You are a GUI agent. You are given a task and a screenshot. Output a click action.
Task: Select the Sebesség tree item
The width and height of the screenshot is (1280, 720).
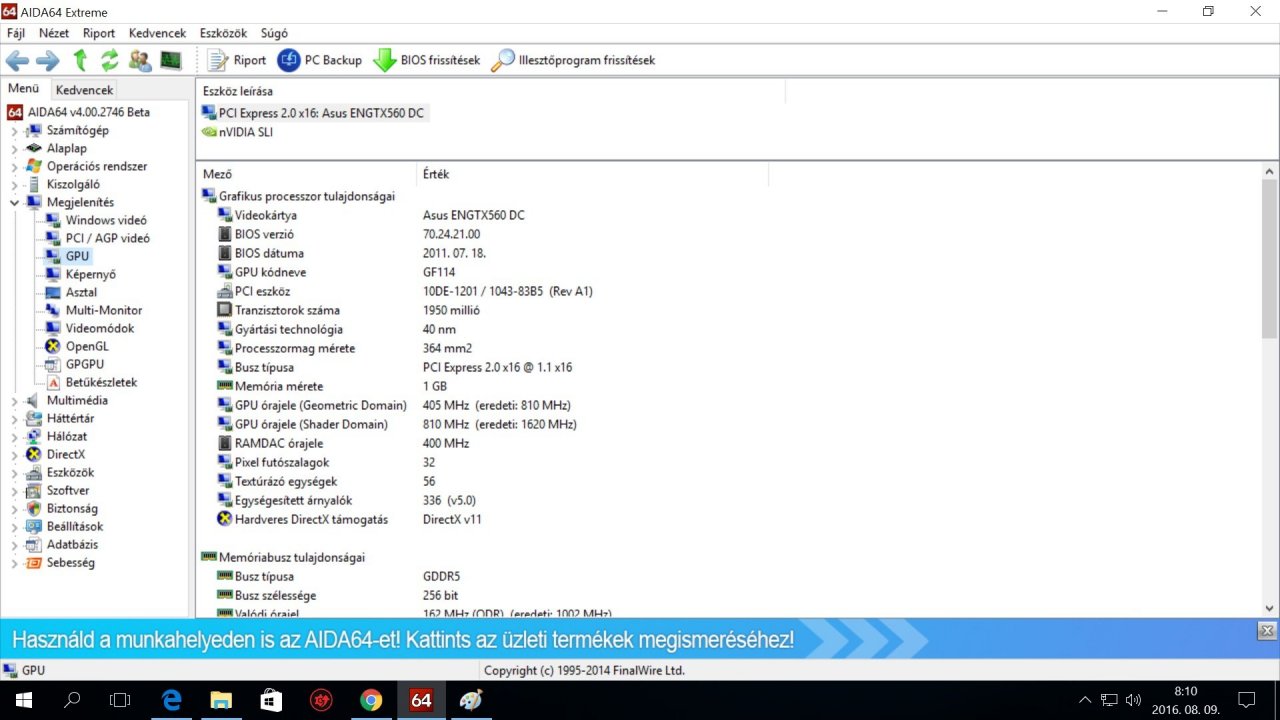pyautogui.click(x=70, y=562)
